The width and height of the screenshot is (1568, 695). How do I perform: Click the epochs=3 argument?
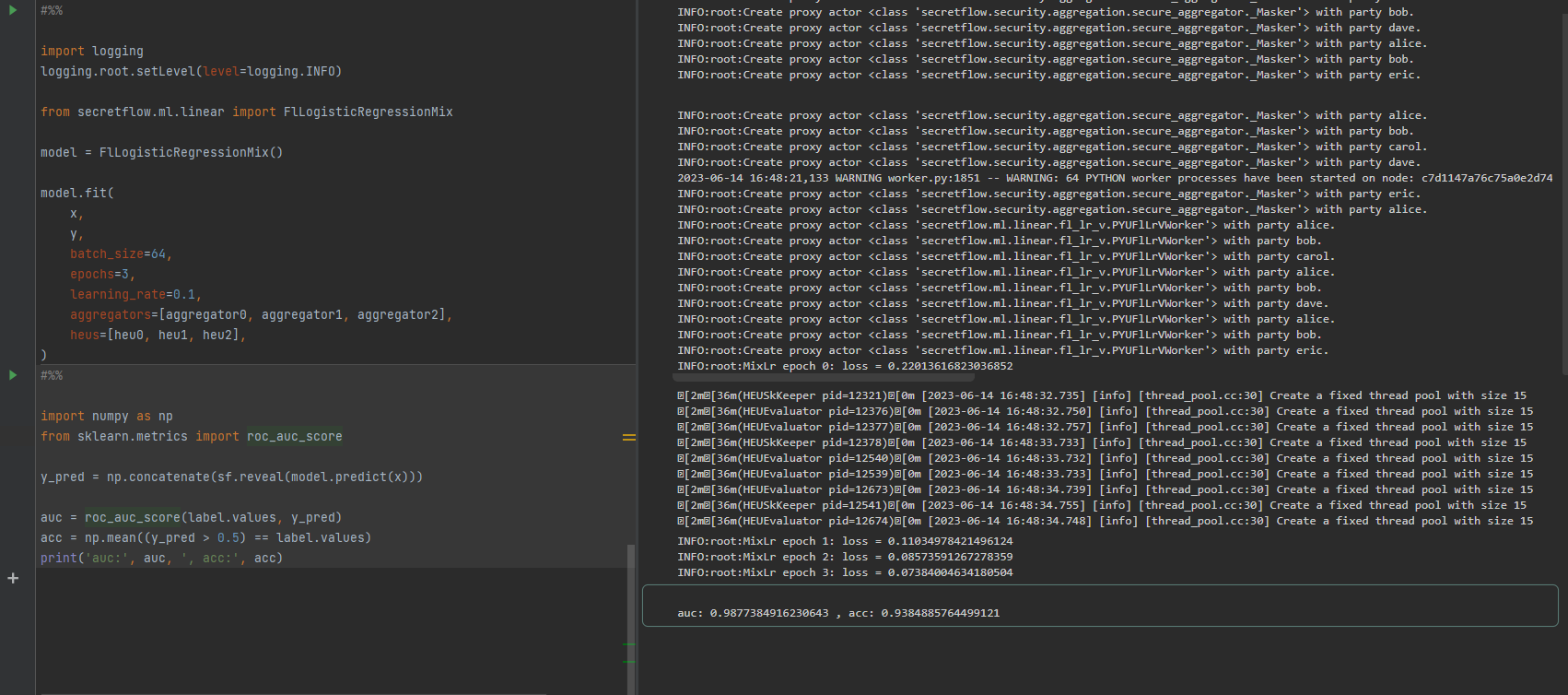pos(102,274)
